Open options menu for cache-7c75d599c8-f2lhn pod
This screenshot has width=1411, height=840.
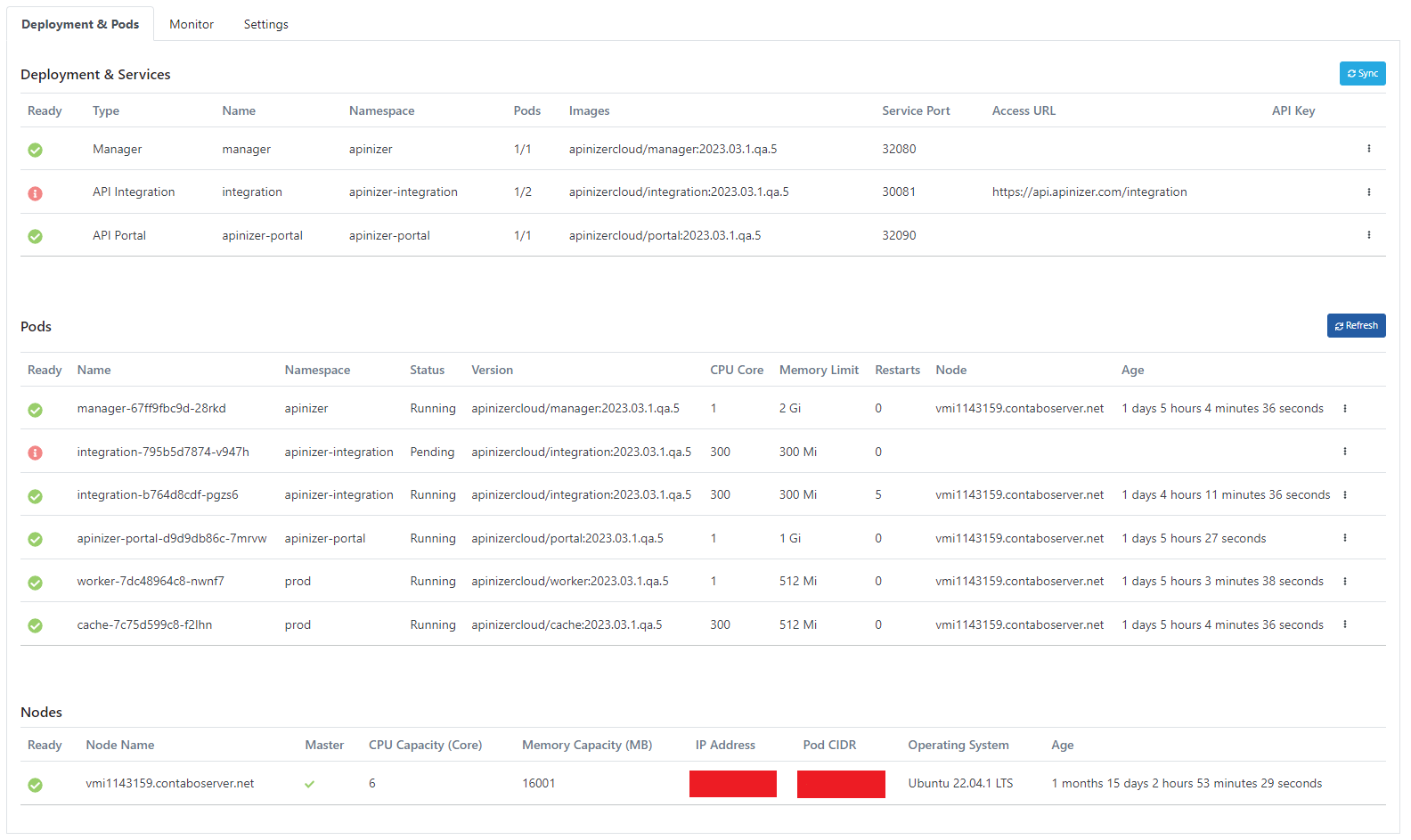pyautogui.click(x=1344, y=624)
